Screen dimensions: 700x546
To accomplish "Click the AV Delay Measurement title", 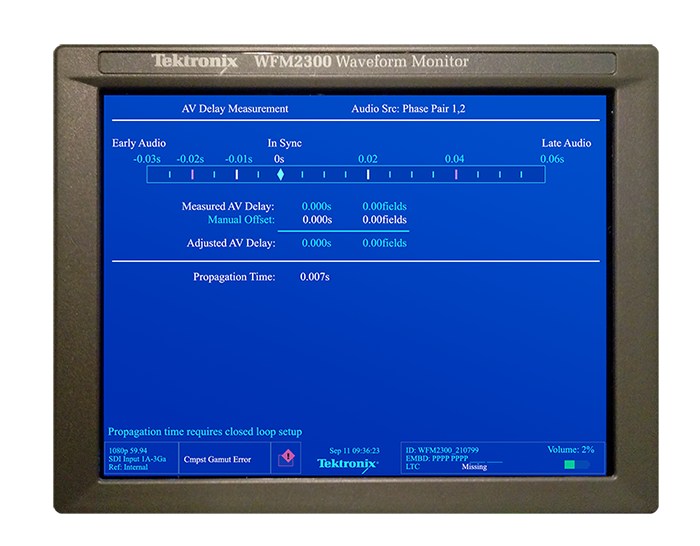I will [235, 108].
